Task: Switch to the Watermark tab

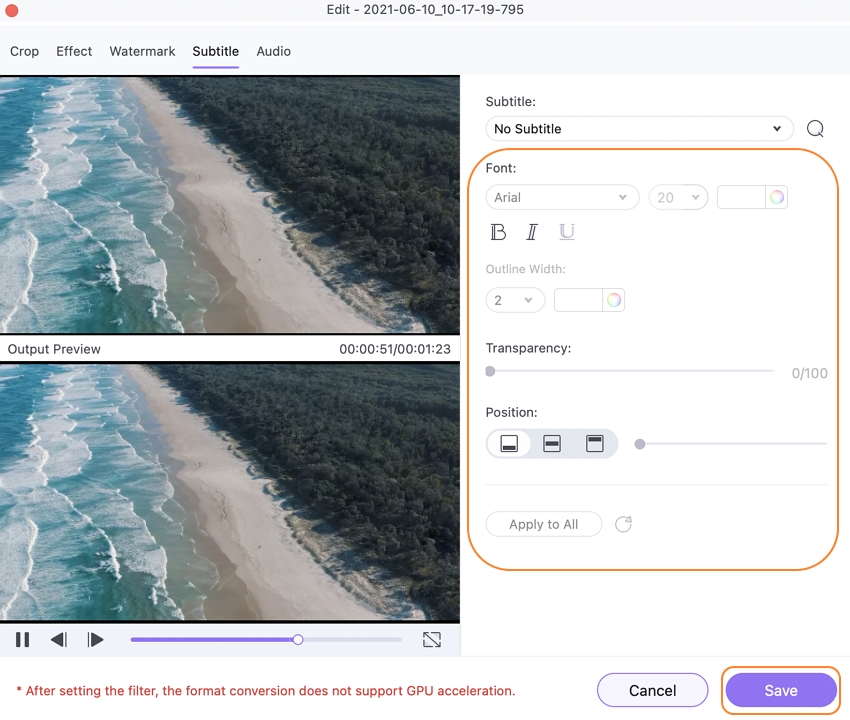Action: point(142,51)
